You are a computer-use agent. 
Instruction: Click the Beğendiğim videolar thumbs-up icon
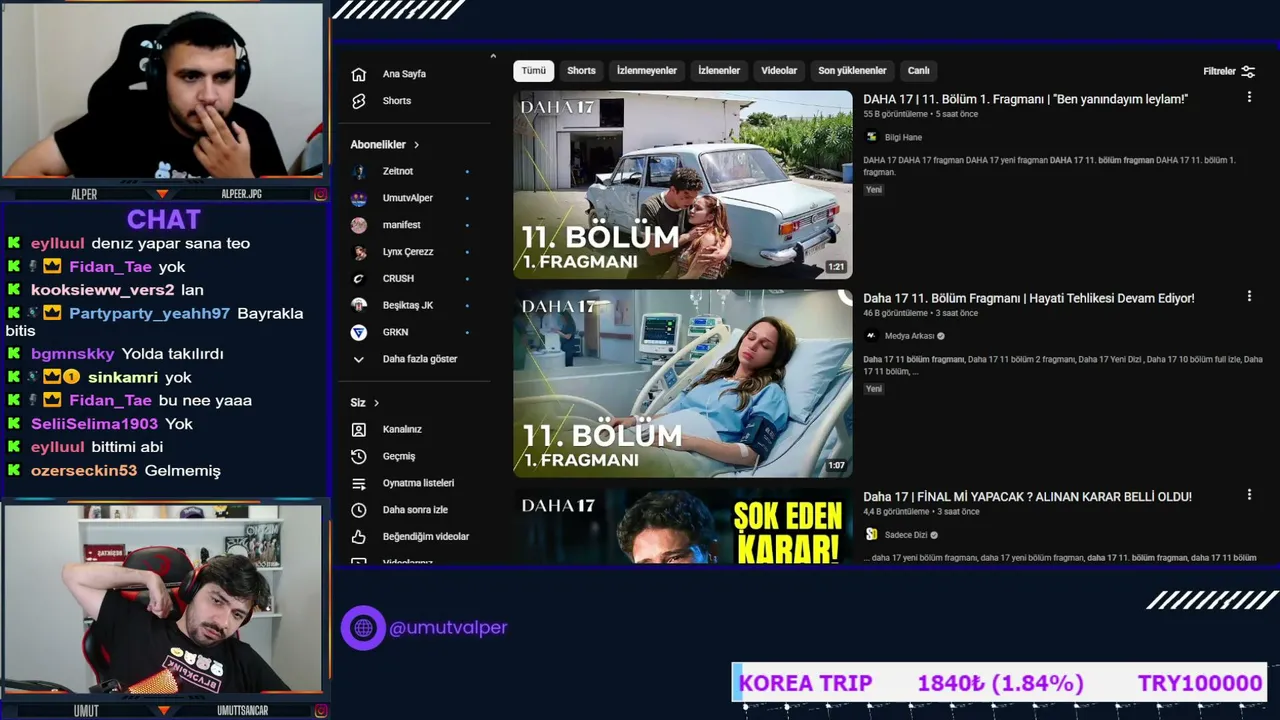[x=359, y=537]
